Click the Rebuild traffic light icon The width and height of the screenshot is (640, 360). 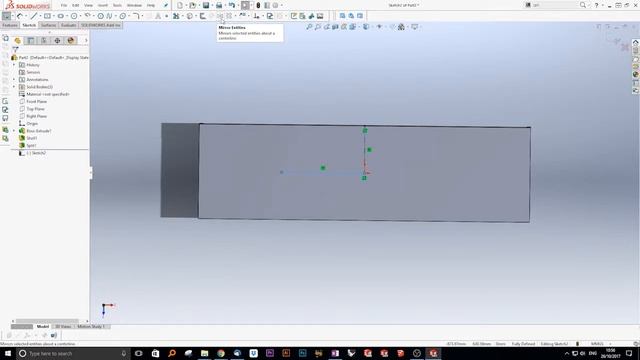coord(258,5)
